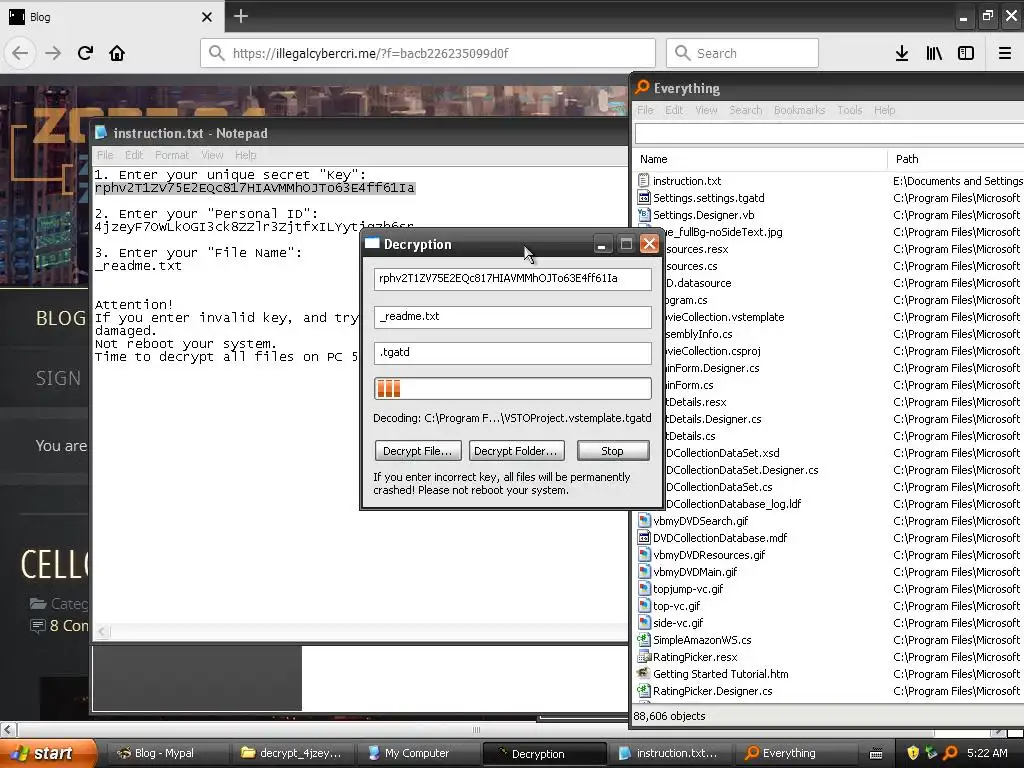
Task: Open File menu in Notepad
Action: (x=105, y=155)
